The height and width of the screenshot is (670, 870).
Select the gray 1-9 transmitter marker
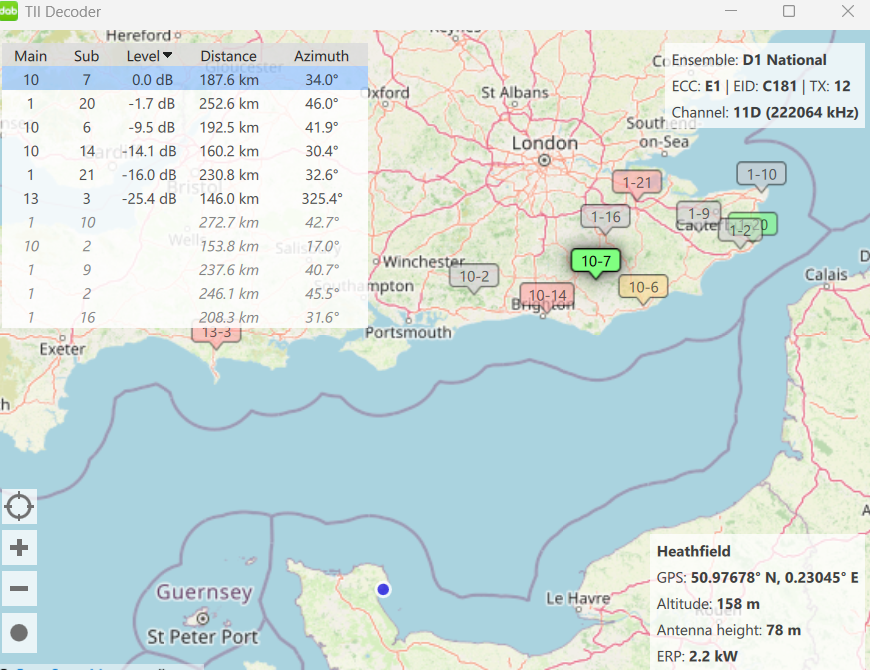coord(699,214)
